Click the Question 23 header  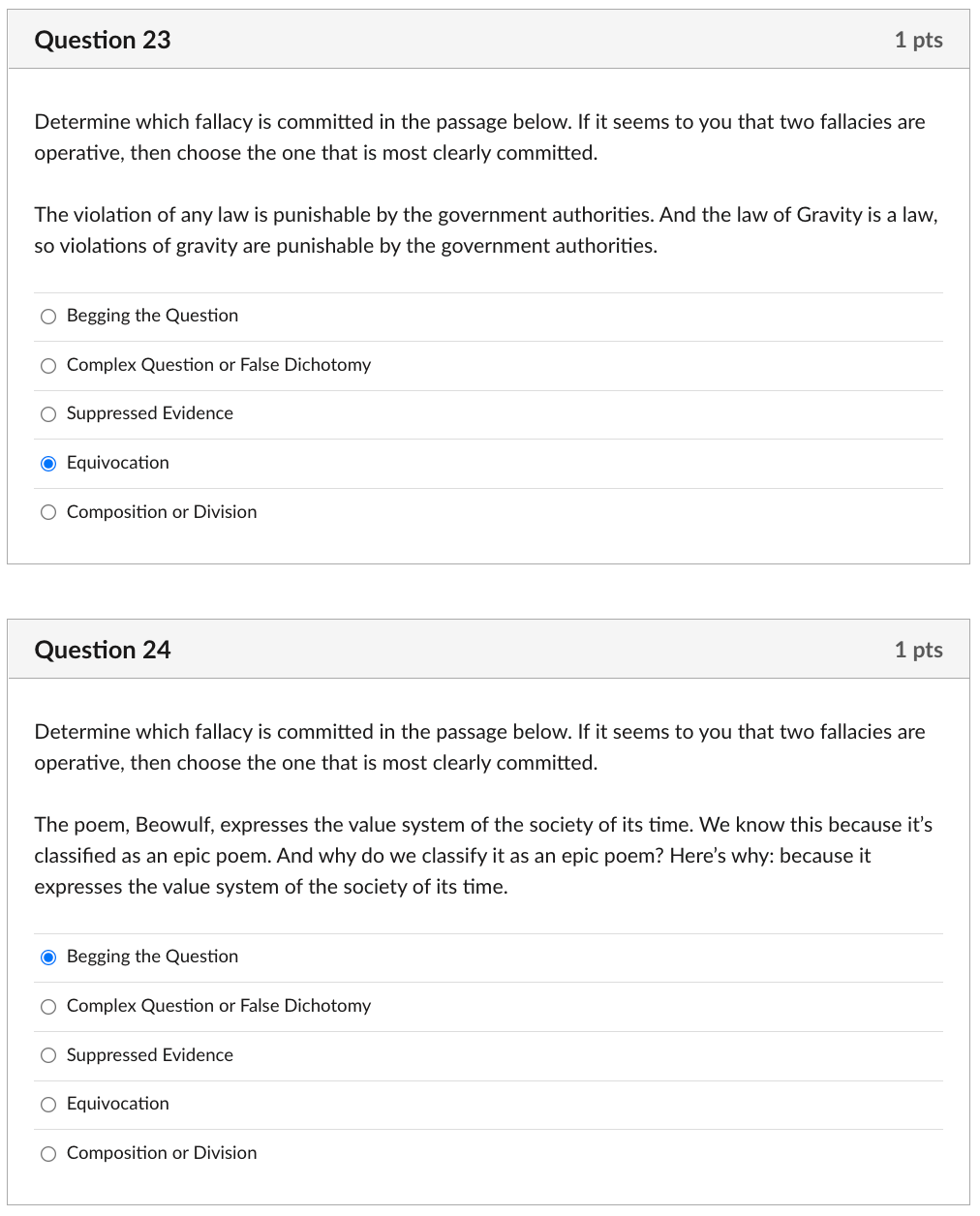(x=102, y=40)
